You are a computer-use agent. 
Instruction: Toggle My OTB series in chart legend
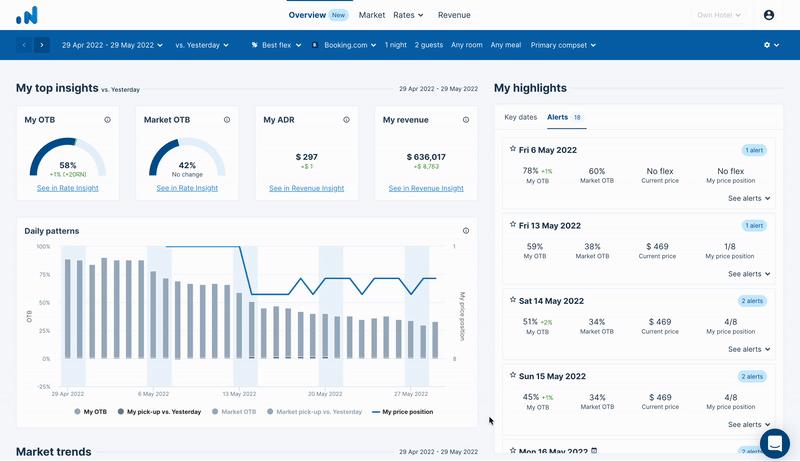click(91, 412)
